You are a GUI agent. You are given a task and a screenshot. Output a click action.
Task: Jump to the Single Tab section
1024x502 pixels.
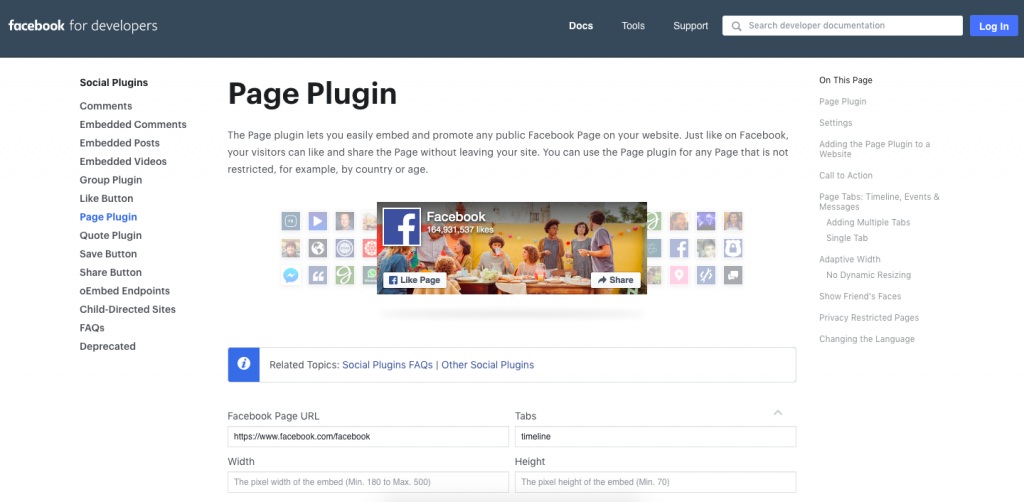pyautogui.click(x=847, y=238)
